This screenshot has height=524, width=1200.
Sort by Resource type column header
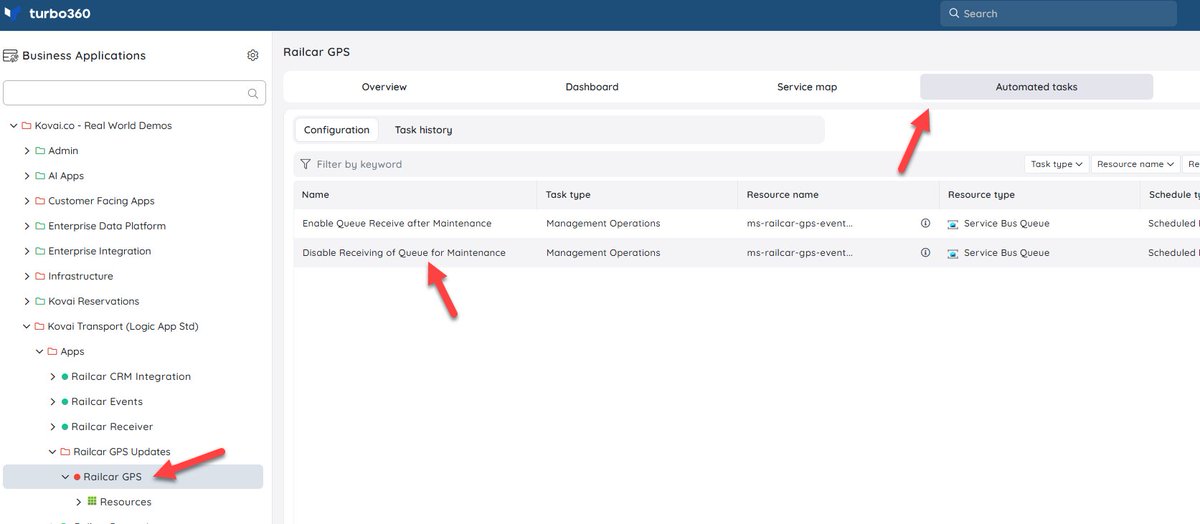pos(981,195)
